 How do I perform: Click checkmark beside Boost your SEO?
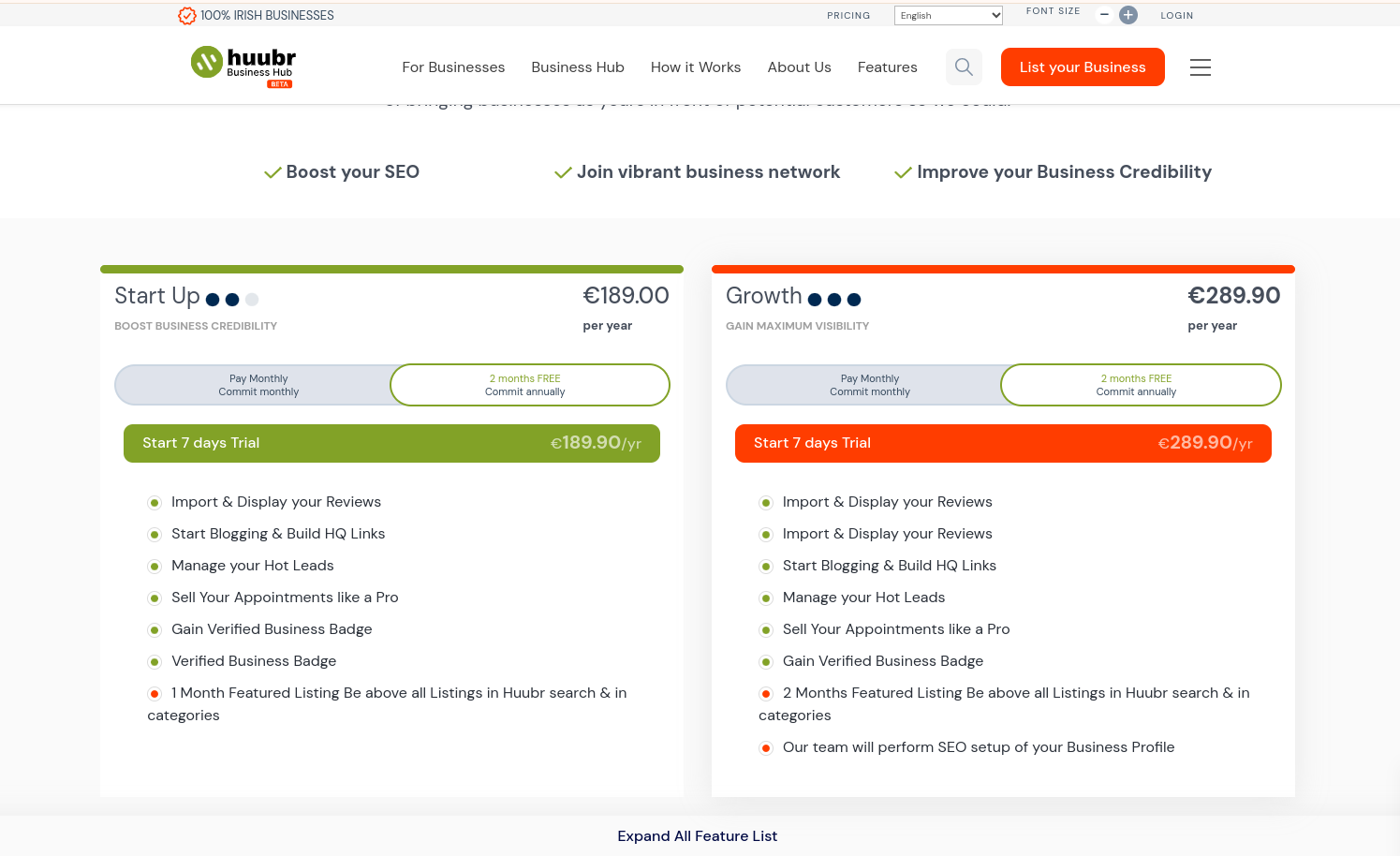[x=273, y=172]
